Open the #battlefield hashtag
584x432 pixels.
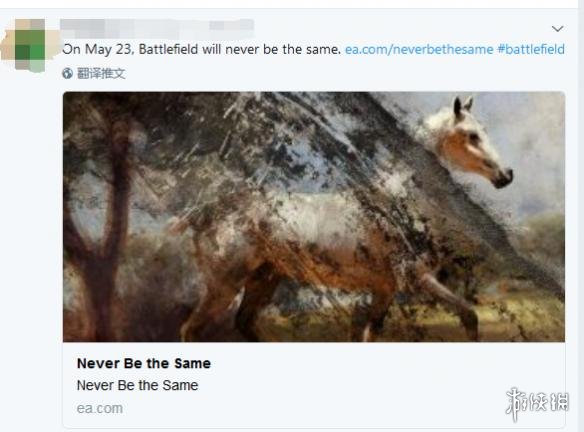531,49
